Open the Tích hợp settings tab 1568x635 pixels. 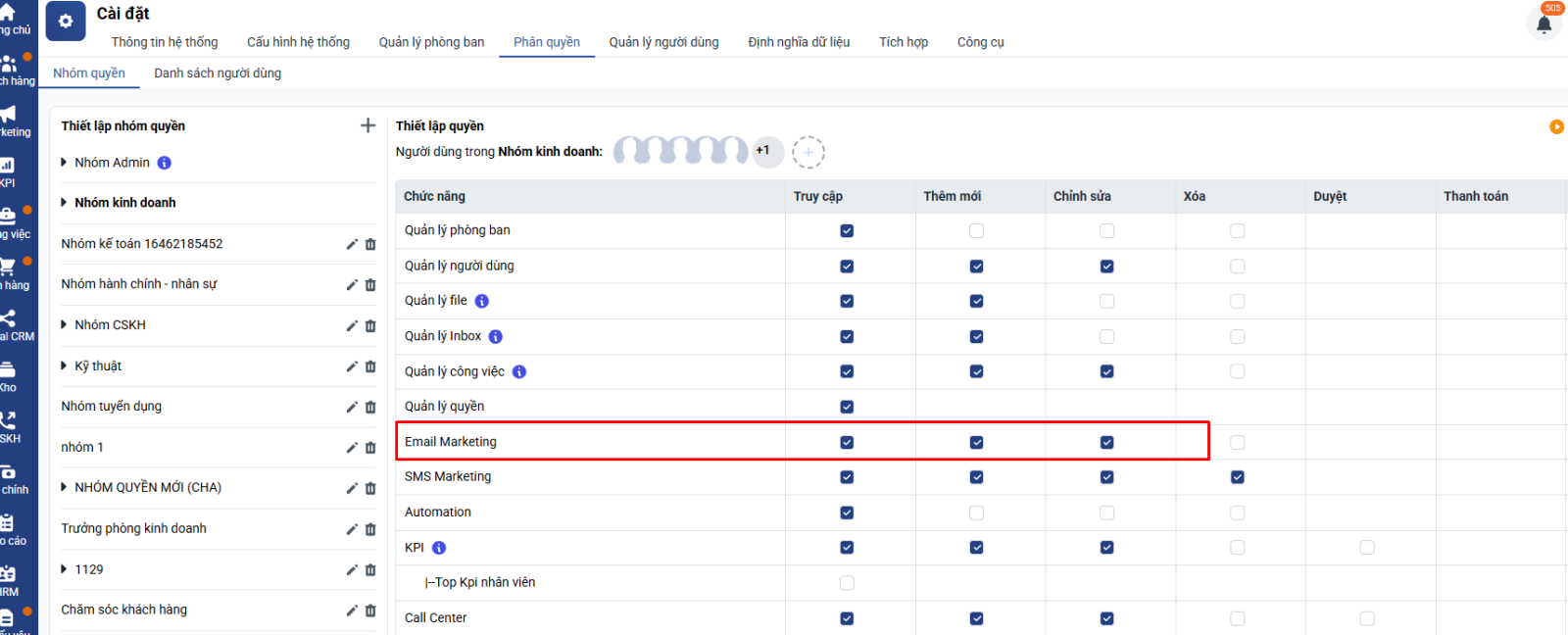point(903,42)
